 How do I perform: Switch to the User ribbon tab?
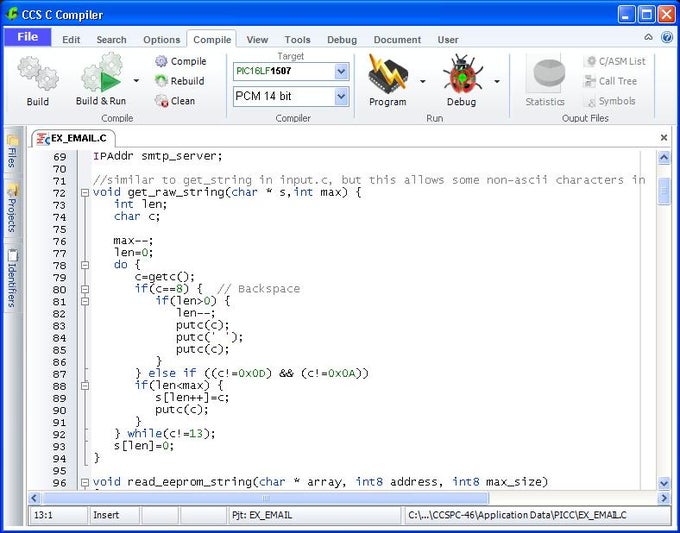[448, 39]
